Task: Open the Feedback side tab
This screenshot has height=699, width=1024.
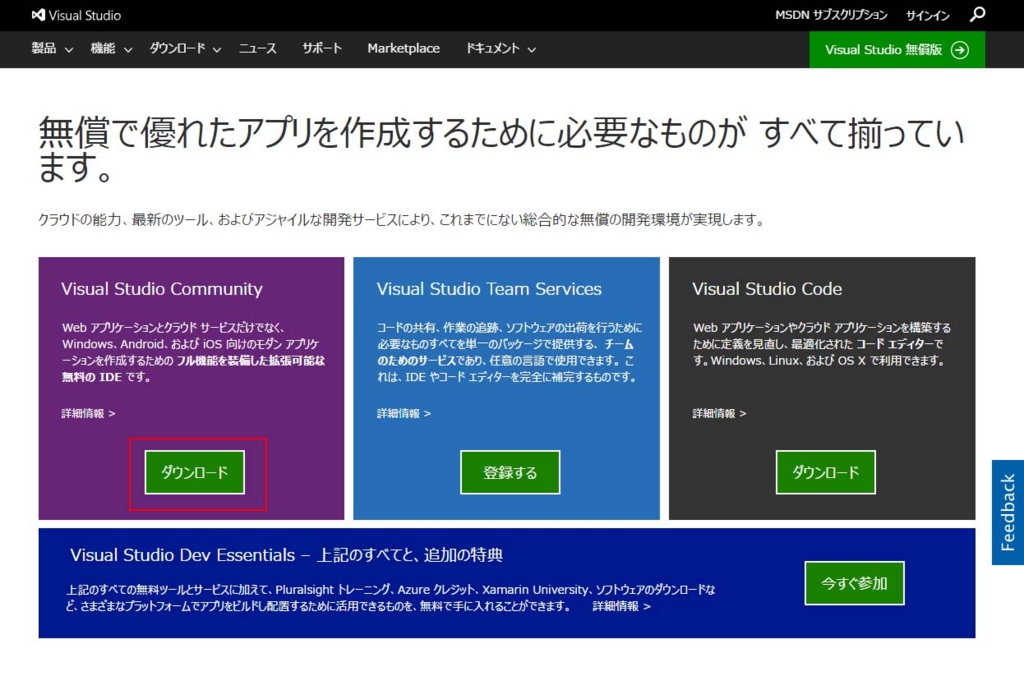Action: (x=1008, y=512)
